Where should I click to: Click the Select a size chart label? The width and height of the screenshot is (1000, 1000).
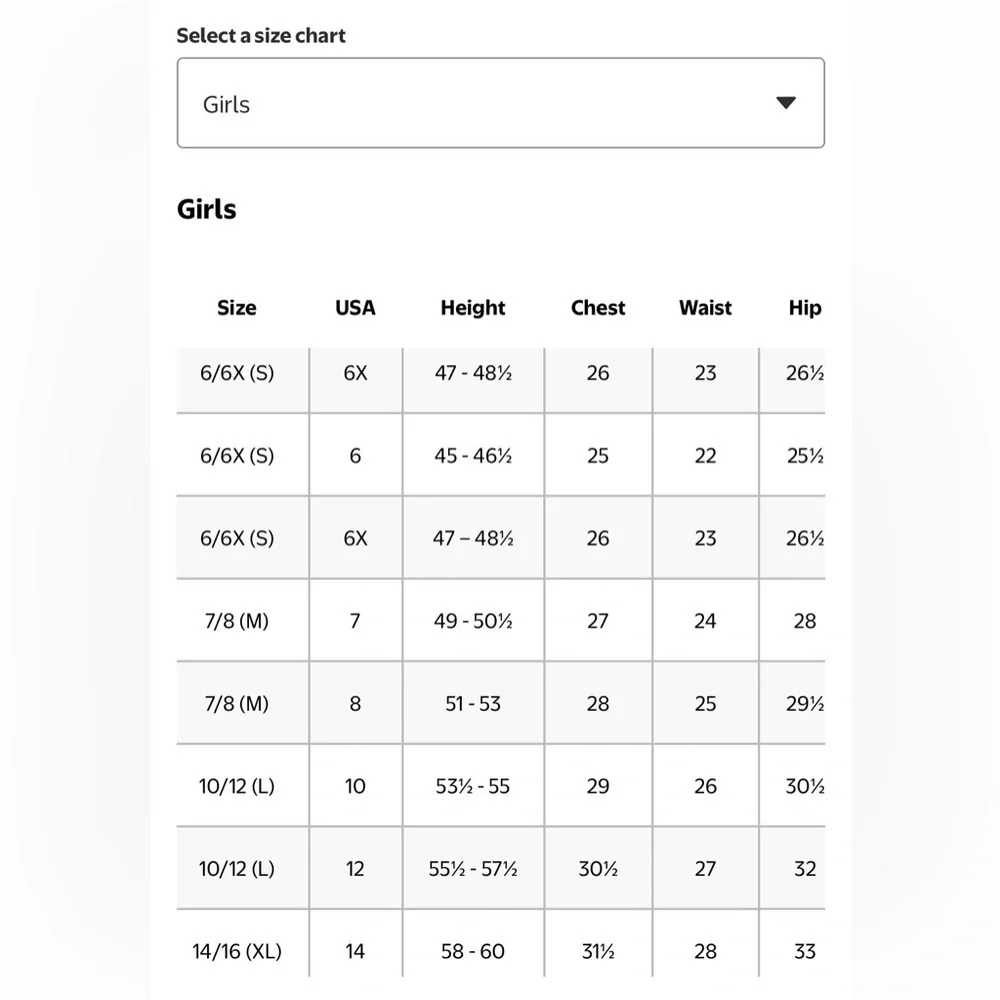pyautogui.click(x=261, y=36)
